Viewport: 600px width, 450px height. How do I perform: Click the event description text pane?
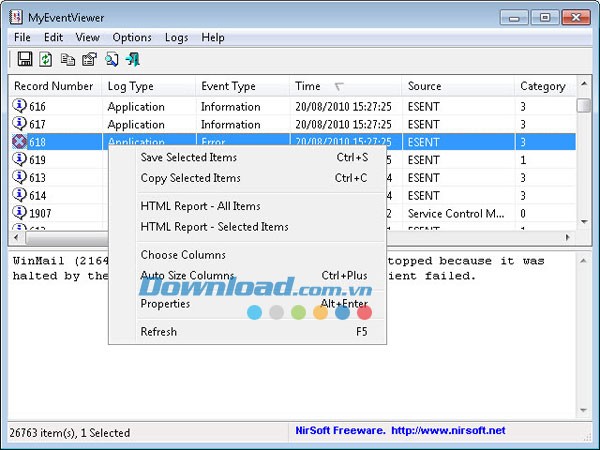(292, 335)
